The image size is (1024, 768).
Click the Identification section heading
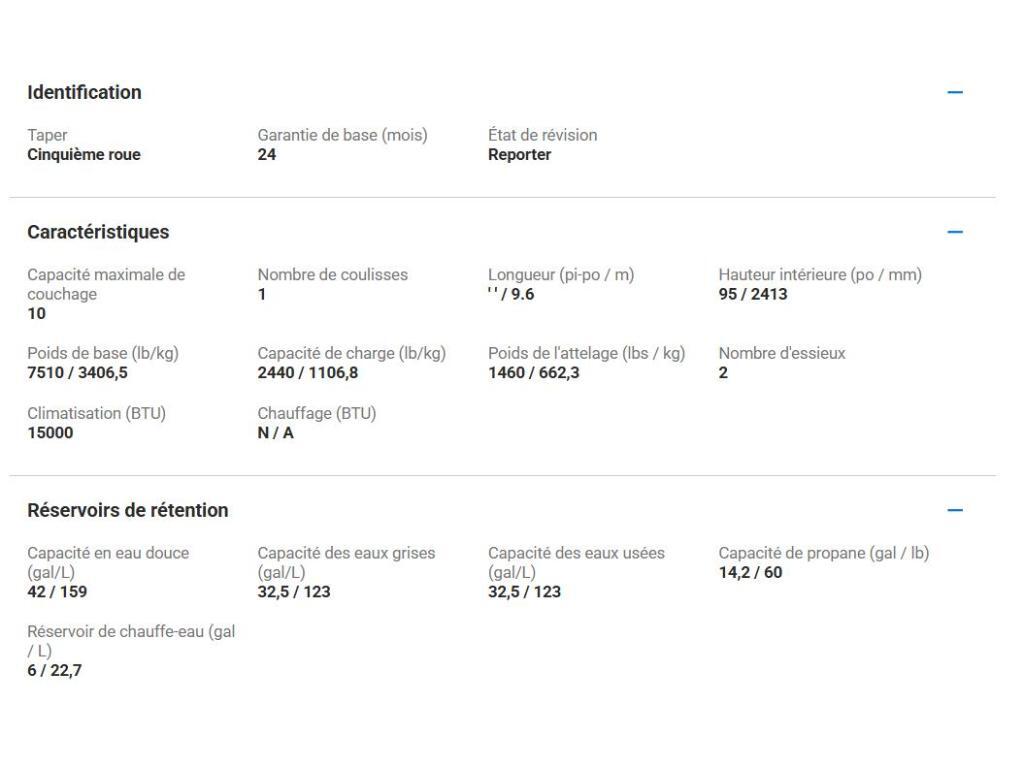84,92
